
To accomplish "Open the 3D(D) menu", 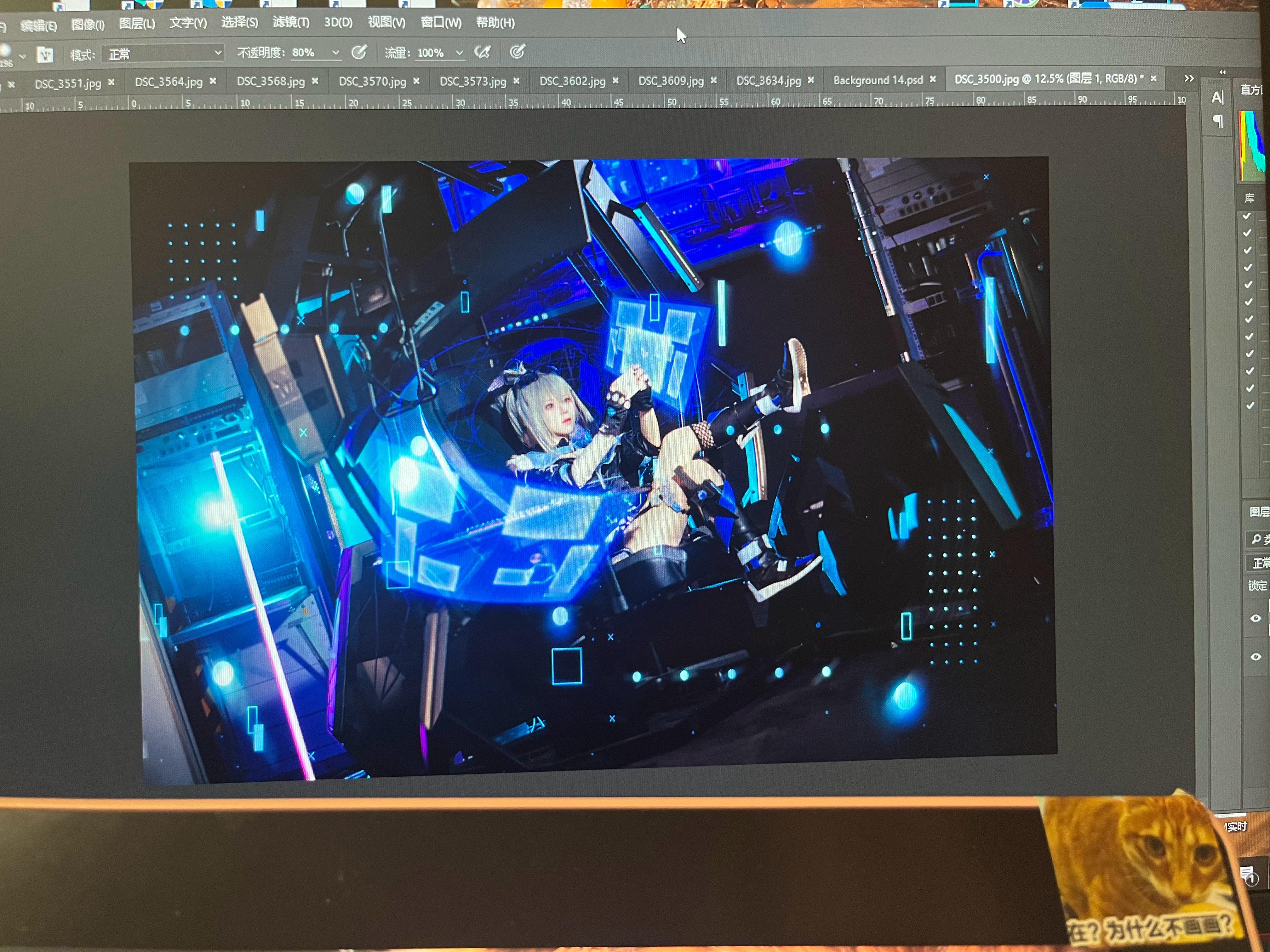I will coord(338,23).
